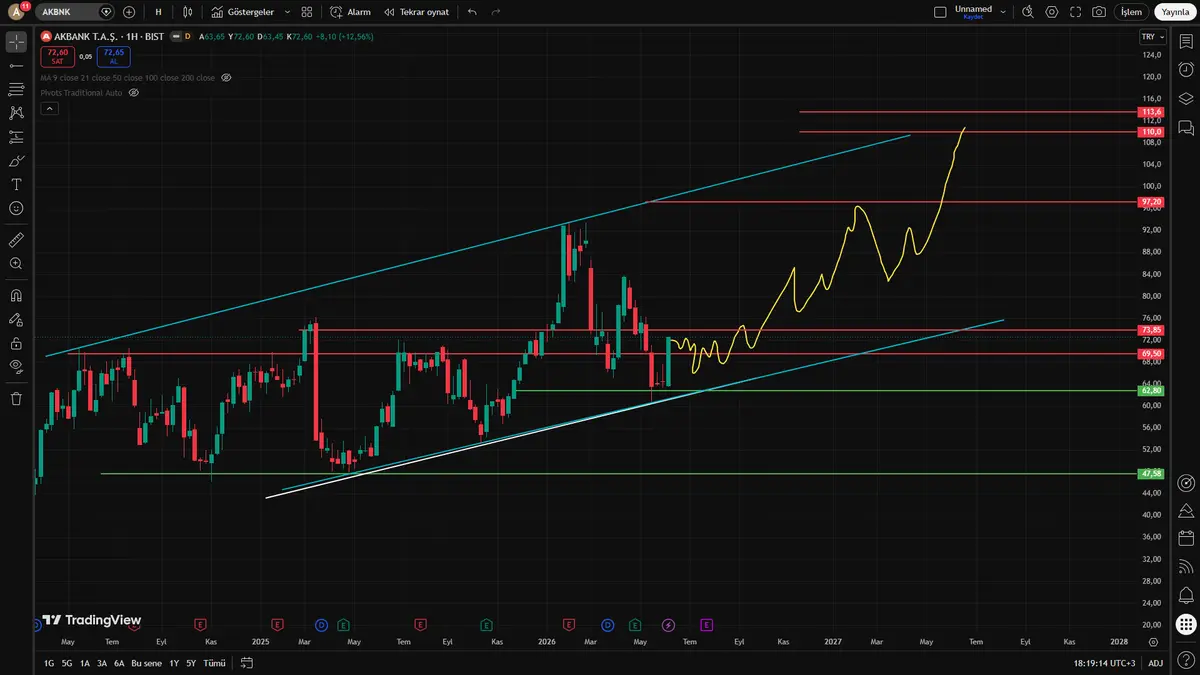Click the Yayınla publish button
Image resolution: width=1200 pixels, height=675 pixels.
click(x=1175, y=12)
